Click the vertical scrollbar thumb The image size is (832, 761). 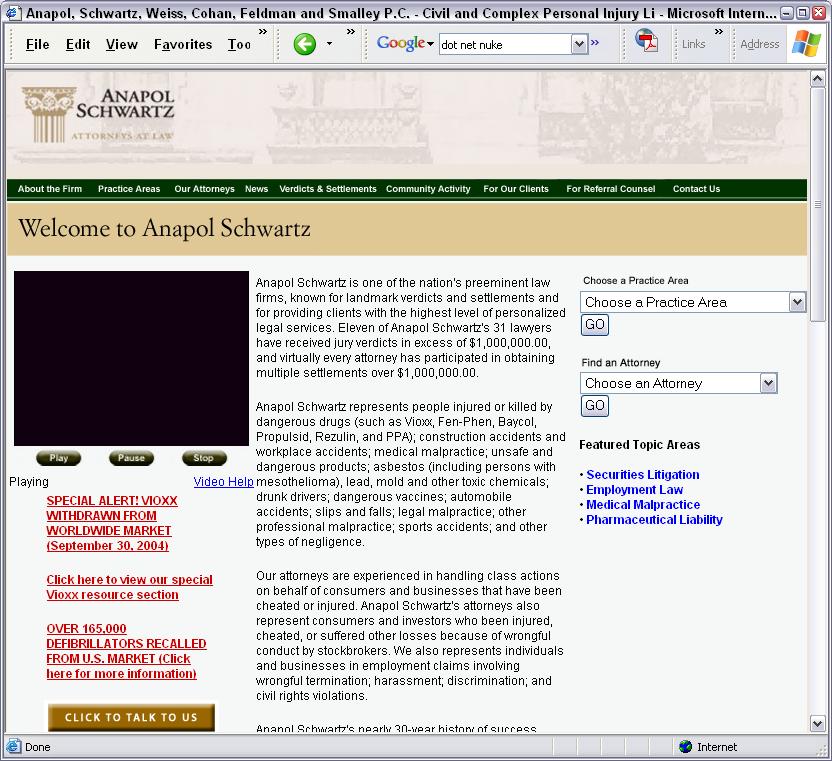(818, 204)
